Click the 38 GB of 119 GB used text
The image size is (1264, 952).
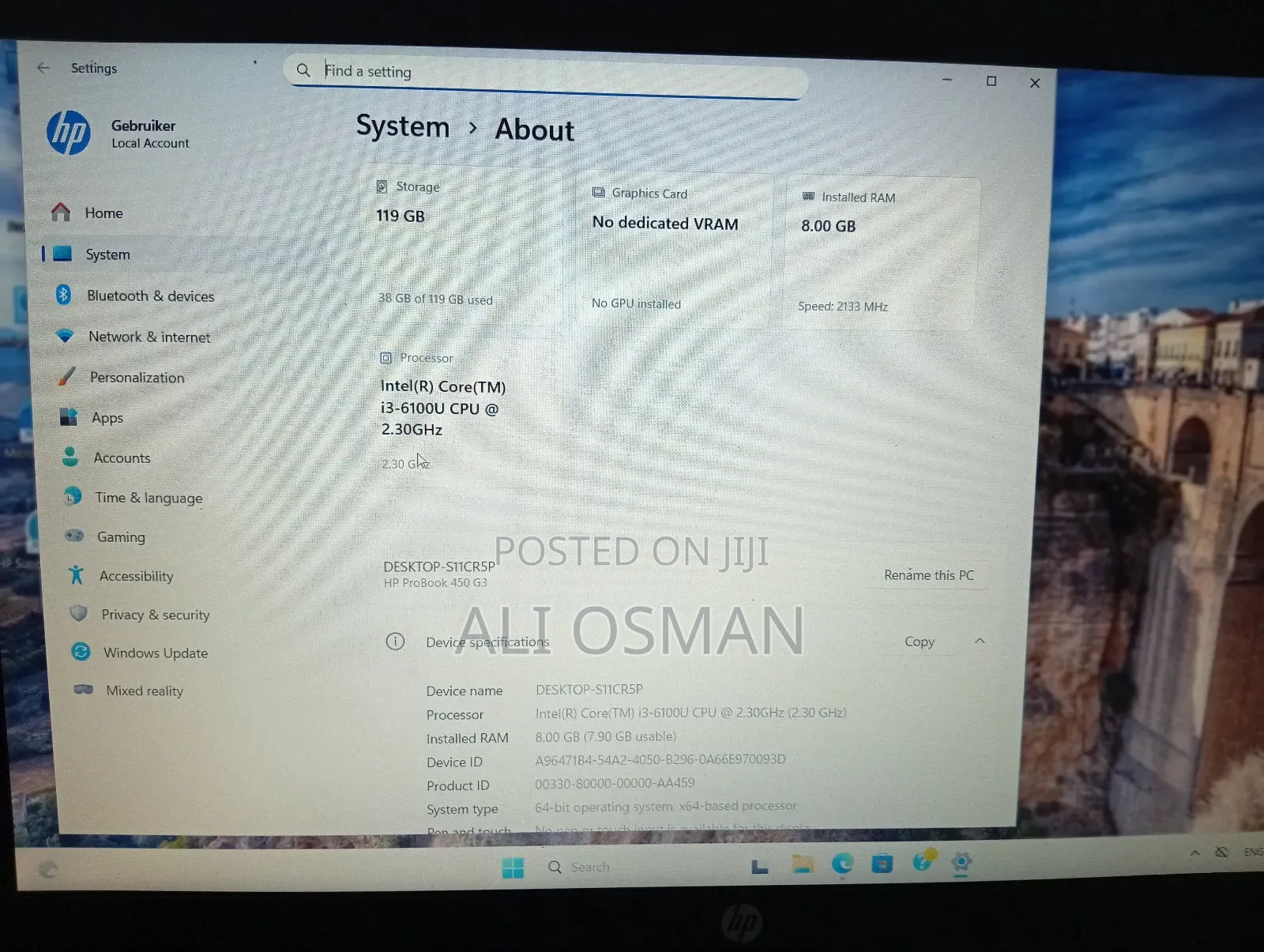pyautogui.click(x=435, y=299)
